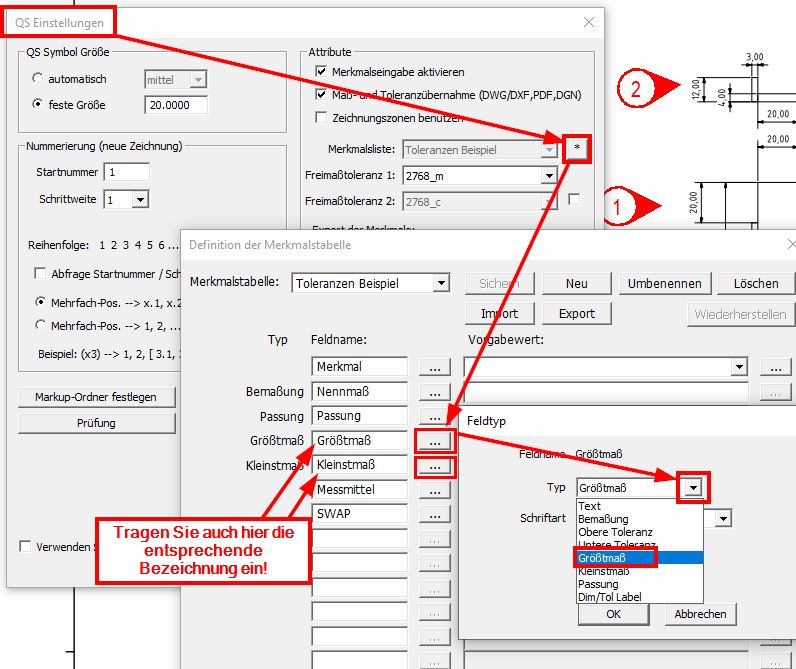Choose Größtmaß from the Typ list
796x669 pixels.
[640, 558]
